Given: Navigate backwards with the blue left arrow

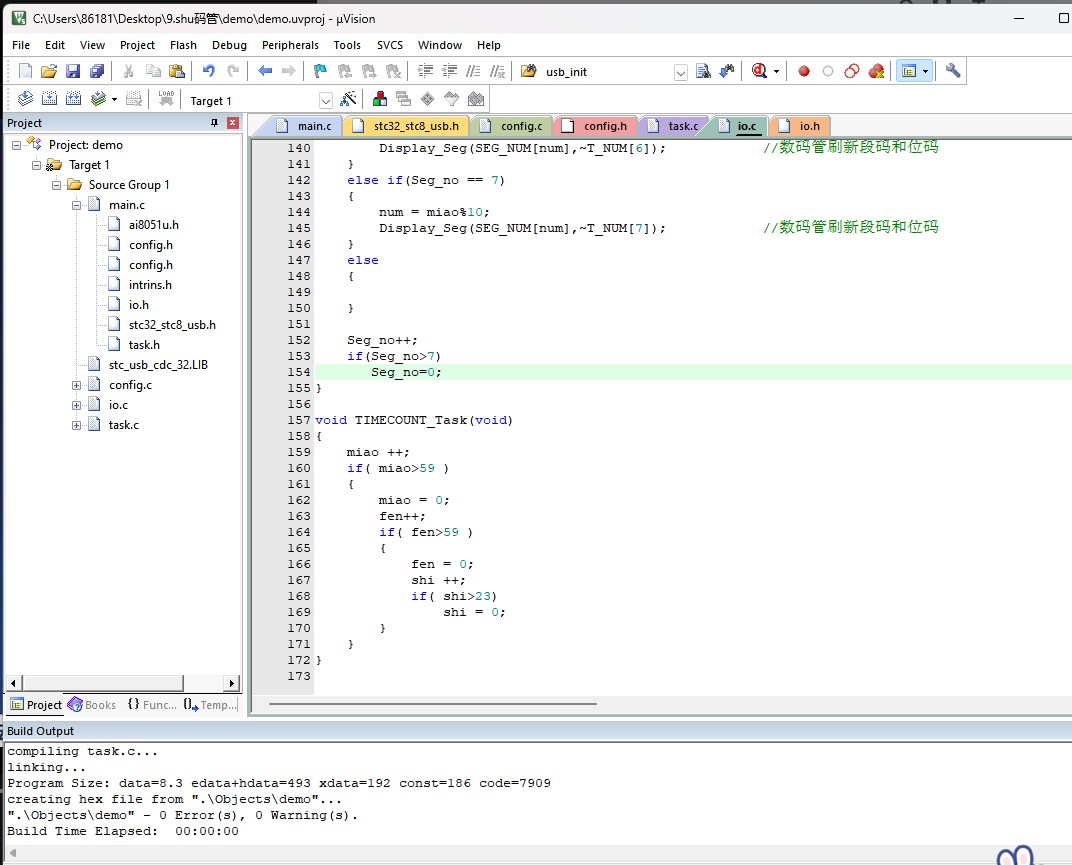Looking at the screenshot, I should point(265,71).
